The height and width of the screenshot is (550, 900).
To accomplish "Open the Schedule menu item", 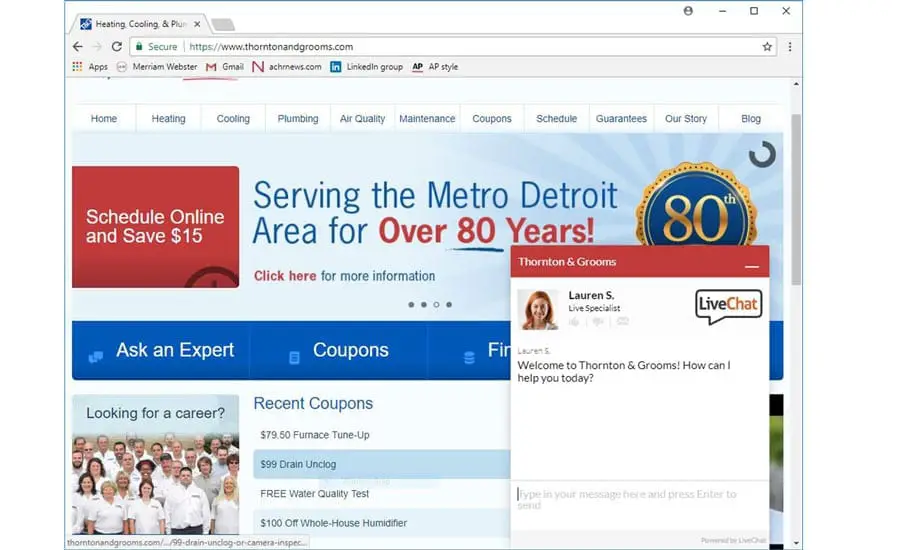I will [556, 119].
